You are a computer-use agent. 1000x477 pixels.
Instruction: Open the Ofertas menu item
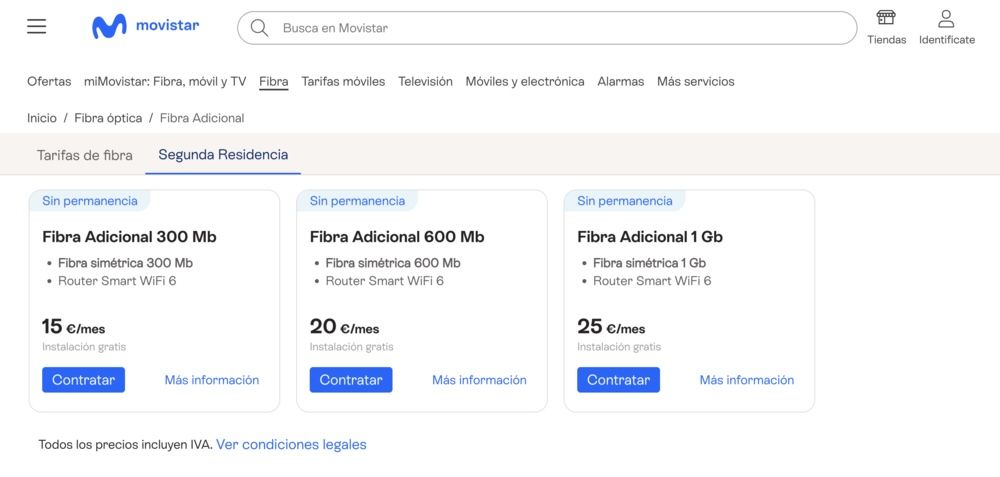pyautogui.click(x=49, y=82)
